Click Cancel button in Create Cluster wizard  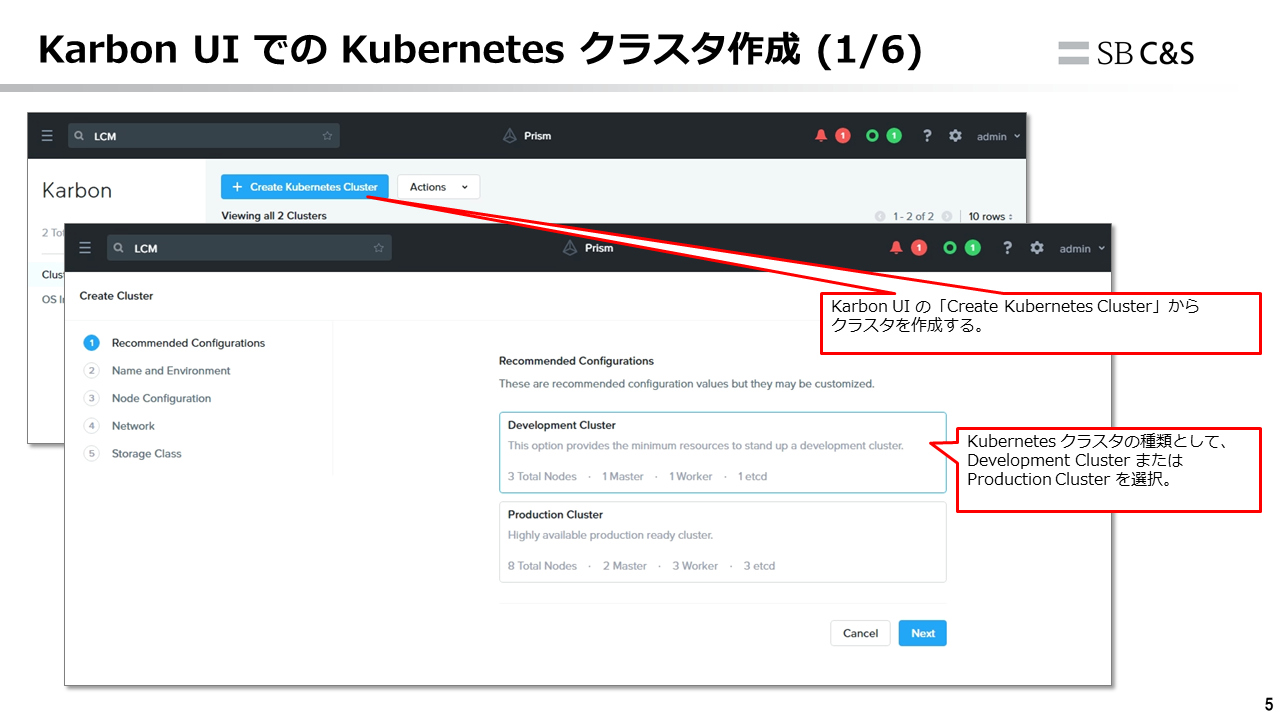click(x=860, y=633)
